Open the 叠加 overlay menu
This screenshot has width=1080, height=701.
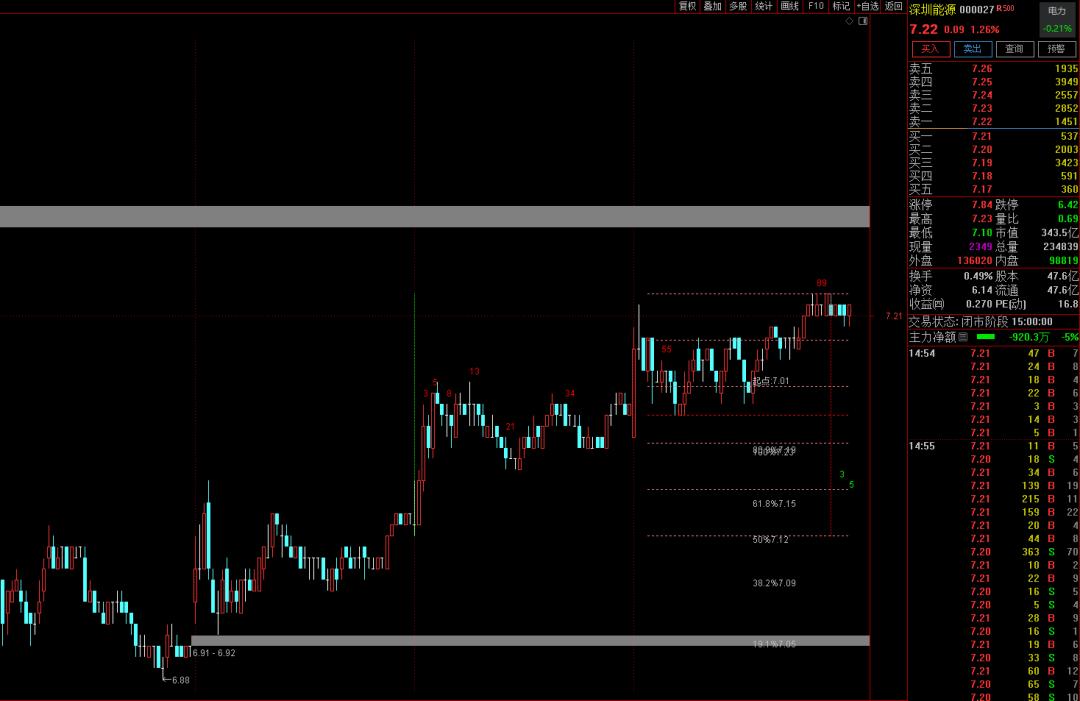pyautogui.click(x=712, y=6)
